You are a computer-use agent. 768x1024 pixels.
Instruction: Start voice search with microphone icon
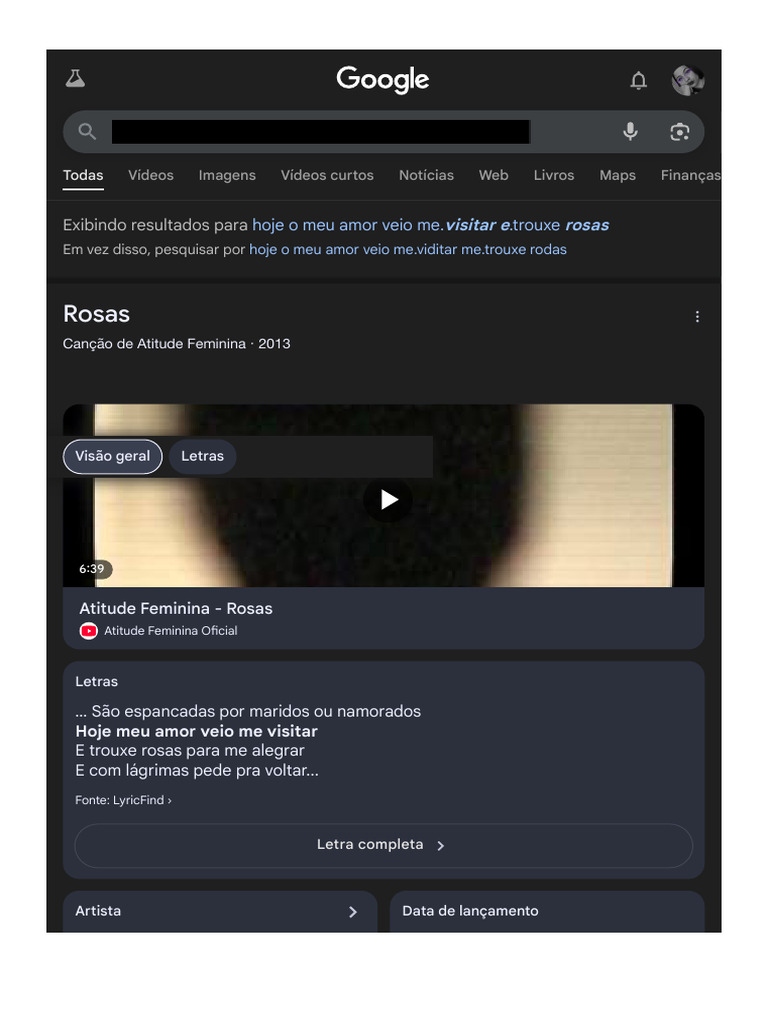coord(630,132)
